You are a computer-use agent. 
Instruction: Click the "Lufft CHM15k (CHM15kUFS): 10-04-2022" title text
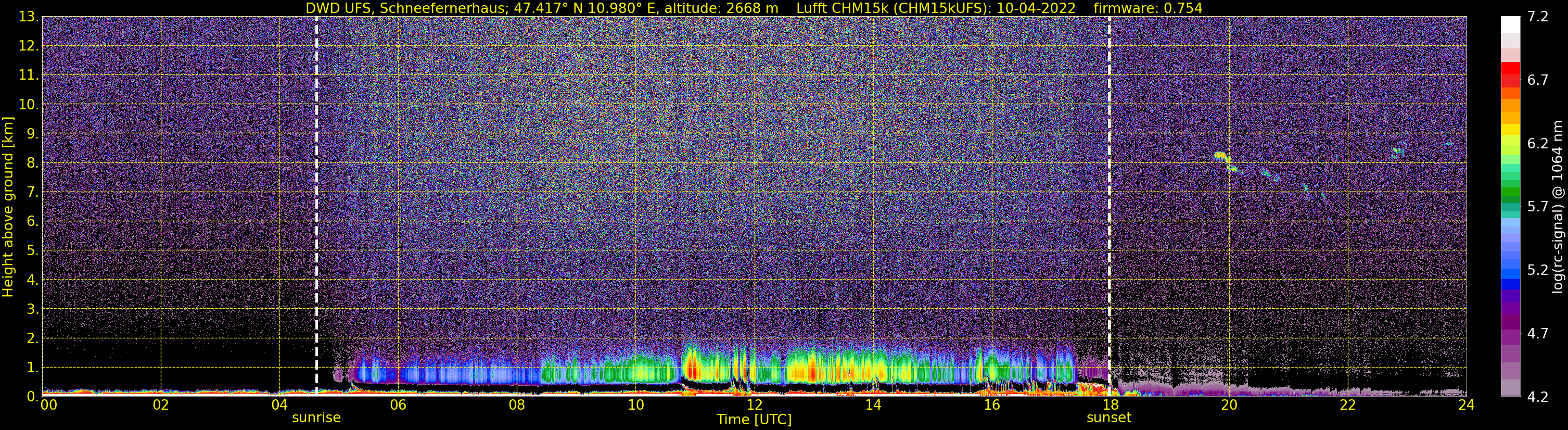point(936,8)
